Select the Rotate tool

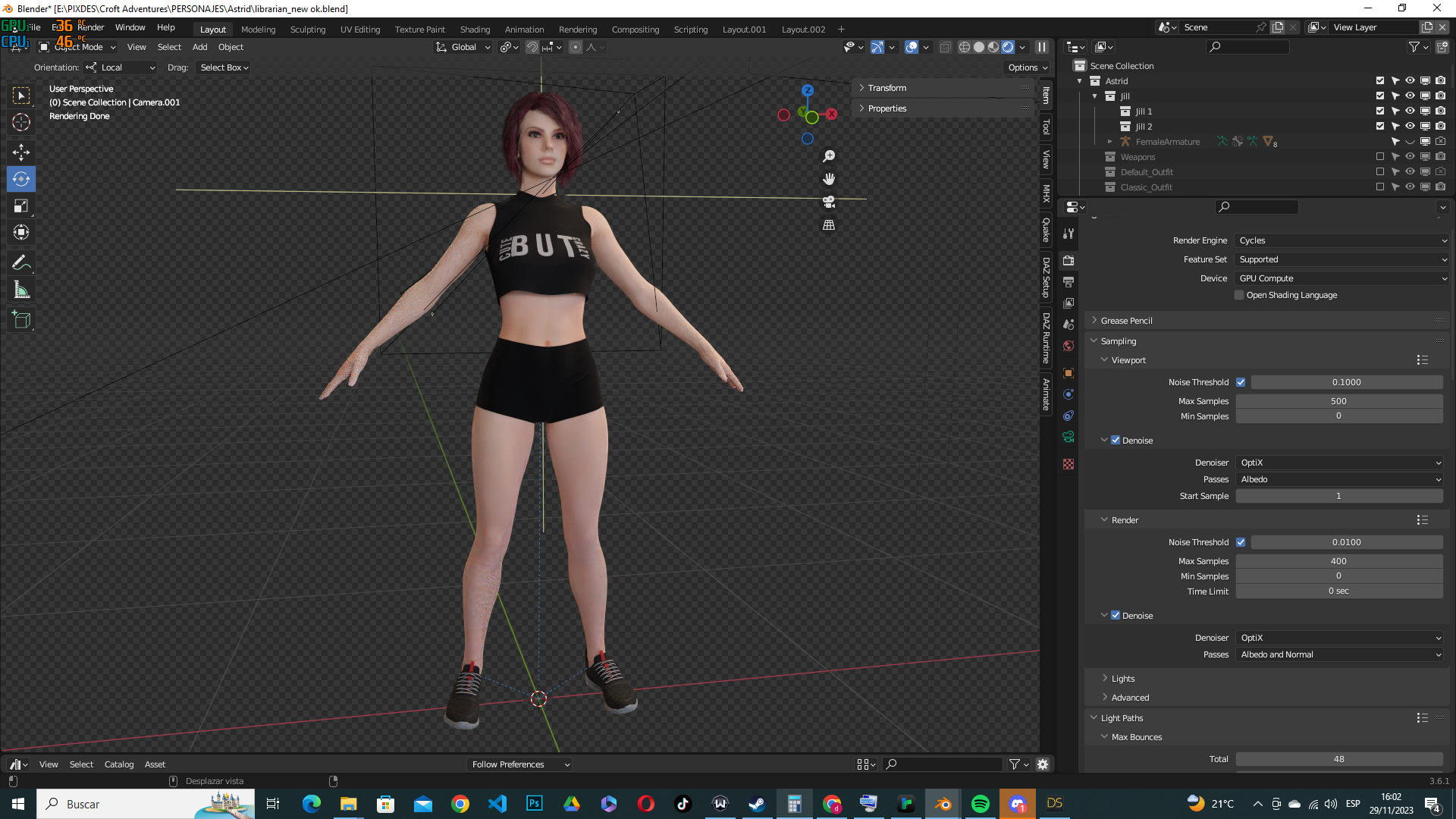[21, 179]
